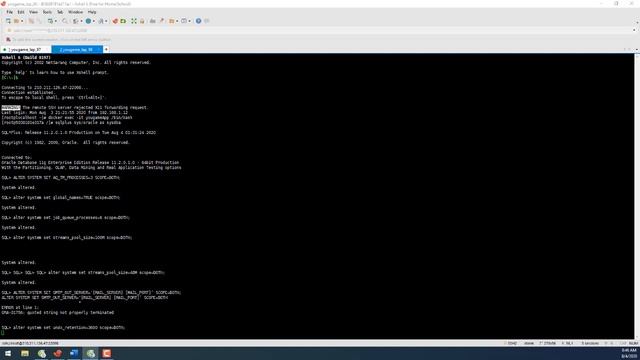Click the terminal vertical scrollbar
This screenshot has height=360, width=640.
pos(637,196)
